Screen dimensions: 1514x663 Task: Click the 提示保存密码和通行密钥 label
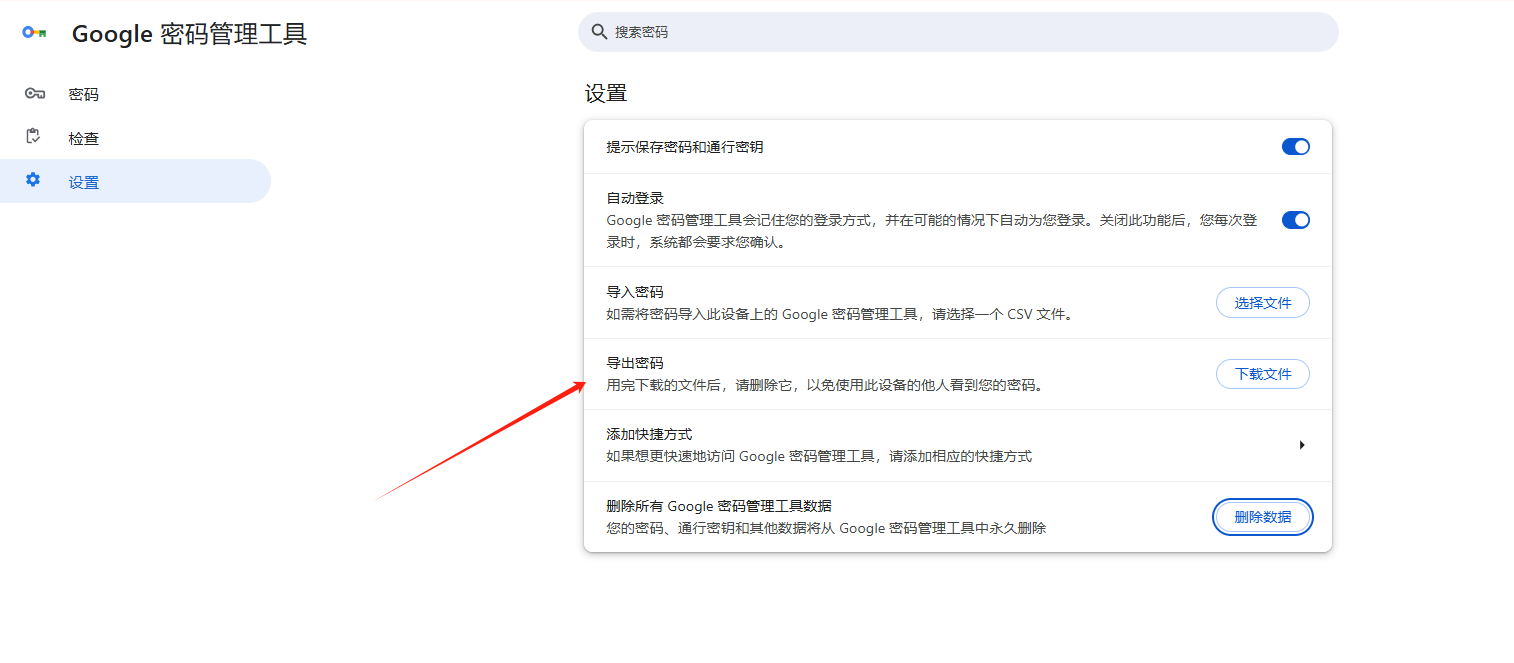click(x=685, y=147)
